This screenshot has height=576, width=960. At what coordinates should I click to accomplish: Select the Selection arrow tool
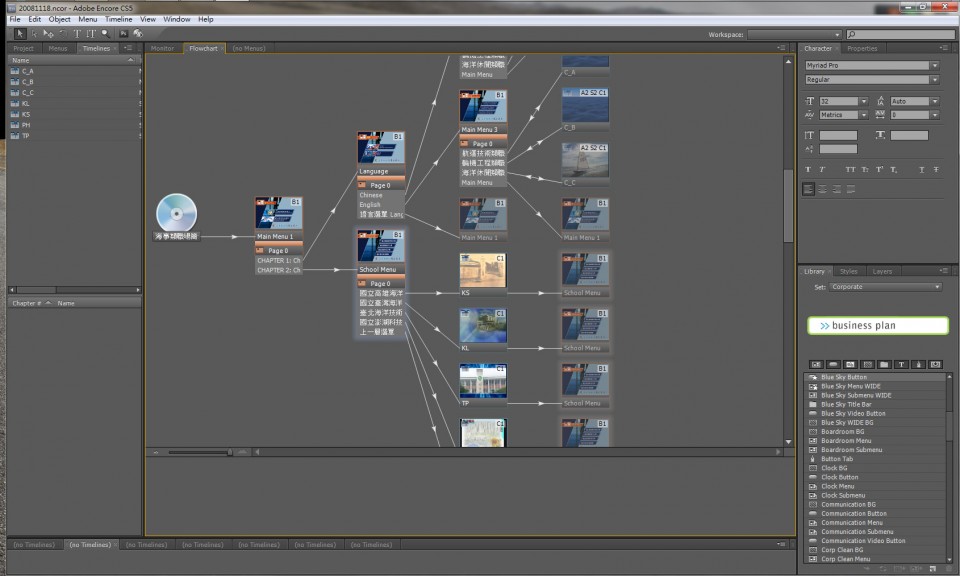point(20,33)
